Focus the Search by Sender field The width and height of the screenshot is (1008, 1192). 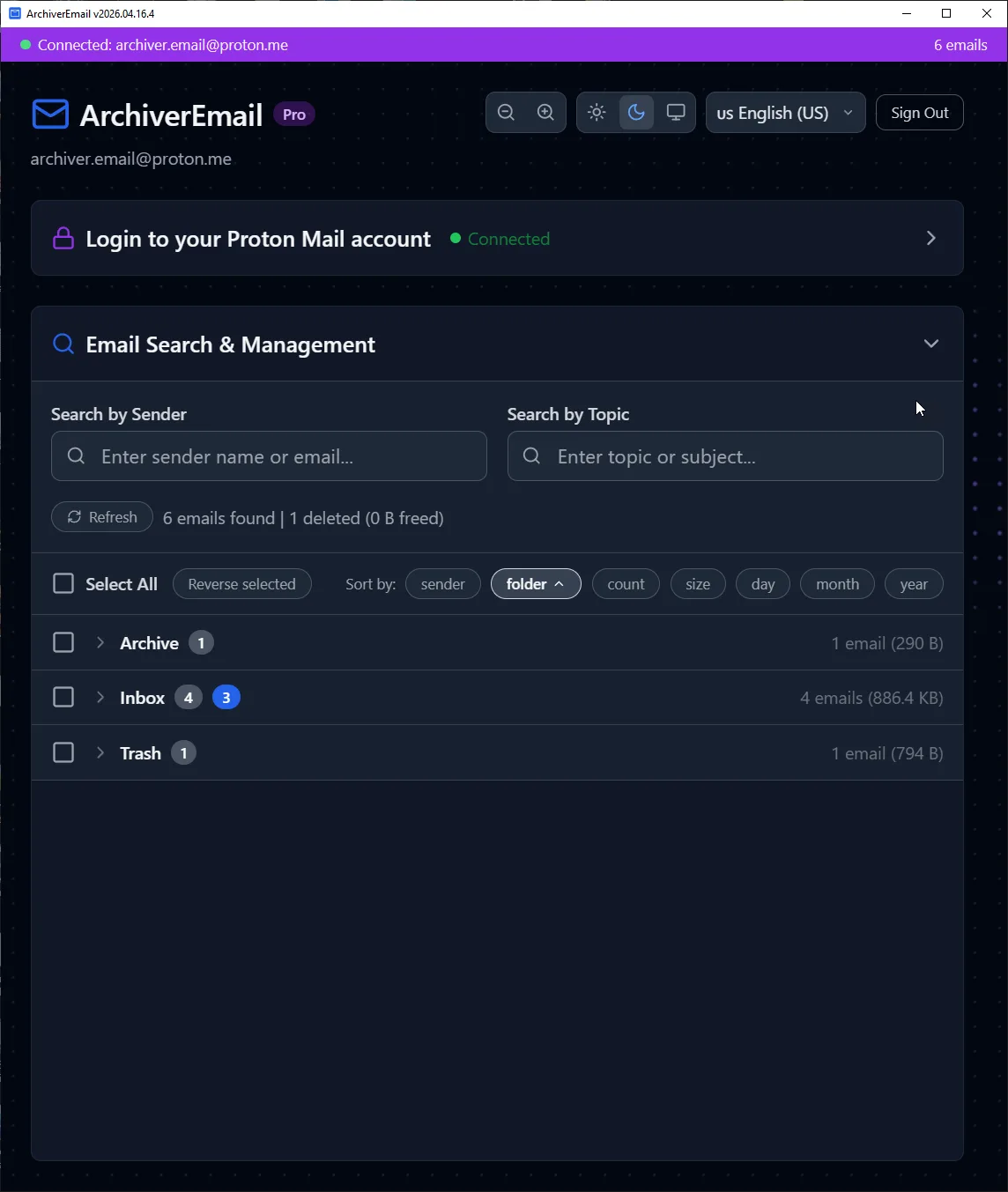click(x=269, y=456)
